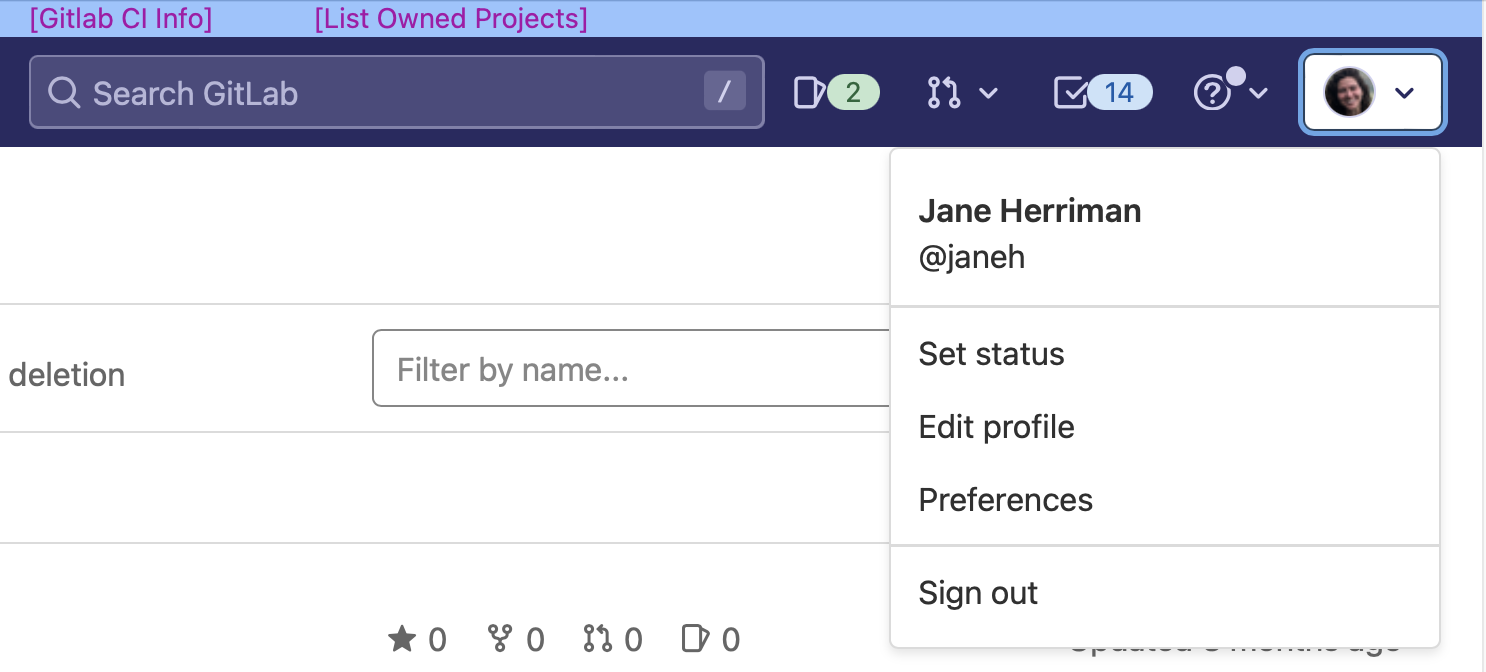1486x672 pixels.
Task: Expand the merge requests dropdown chevron
Action: (988, 93)
